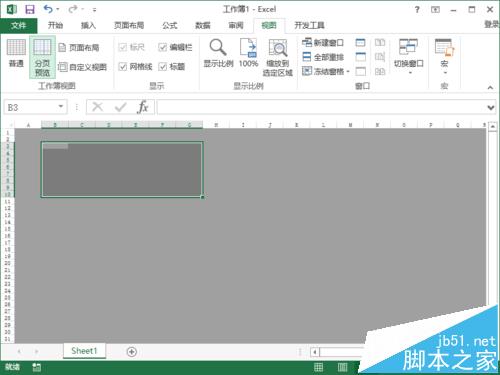Click the Undo arrow icon
Viewport: 500px width, 375px height.
tap(48, 9)
